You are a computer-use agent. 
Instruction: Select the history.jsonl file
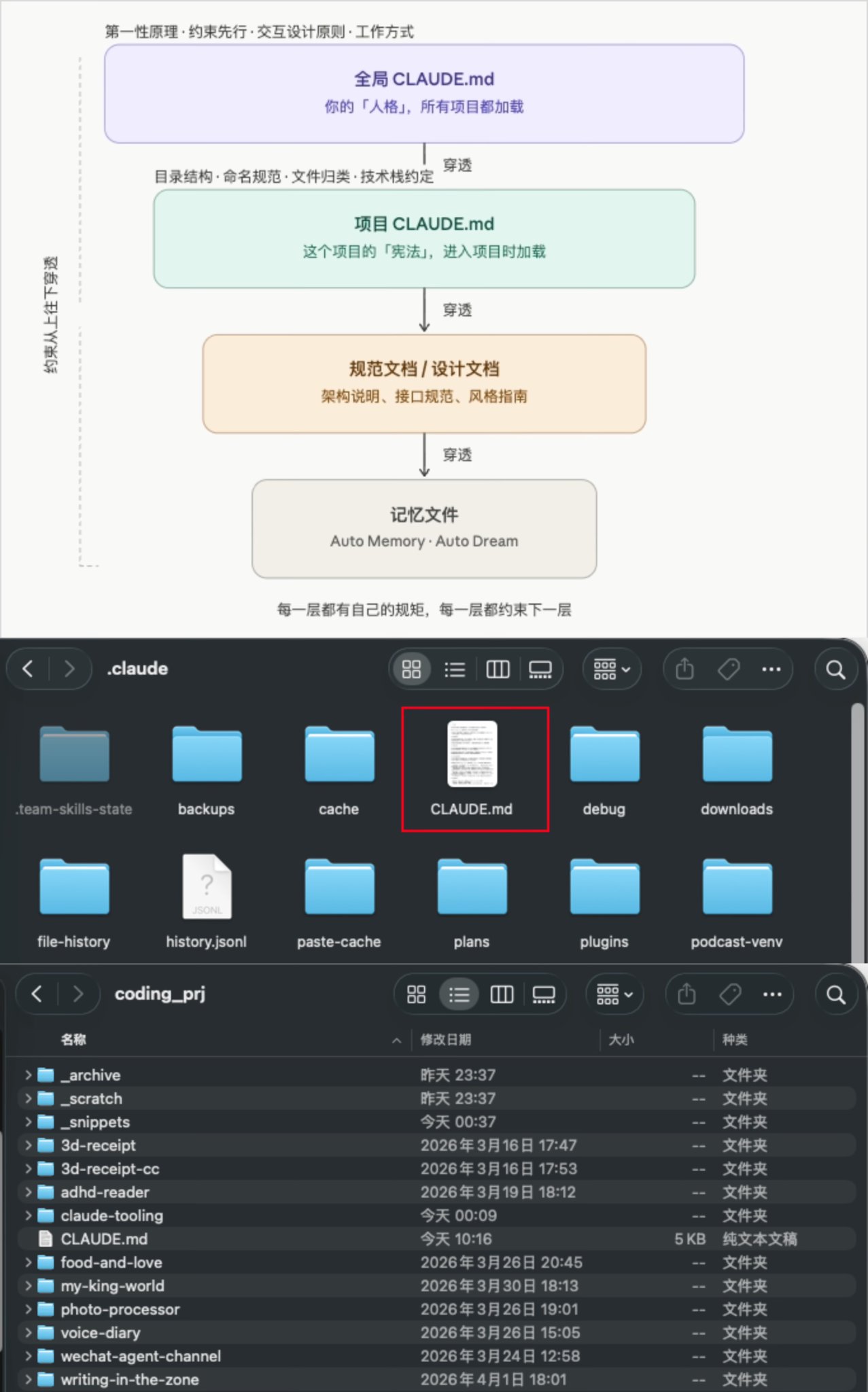point(207,903)
